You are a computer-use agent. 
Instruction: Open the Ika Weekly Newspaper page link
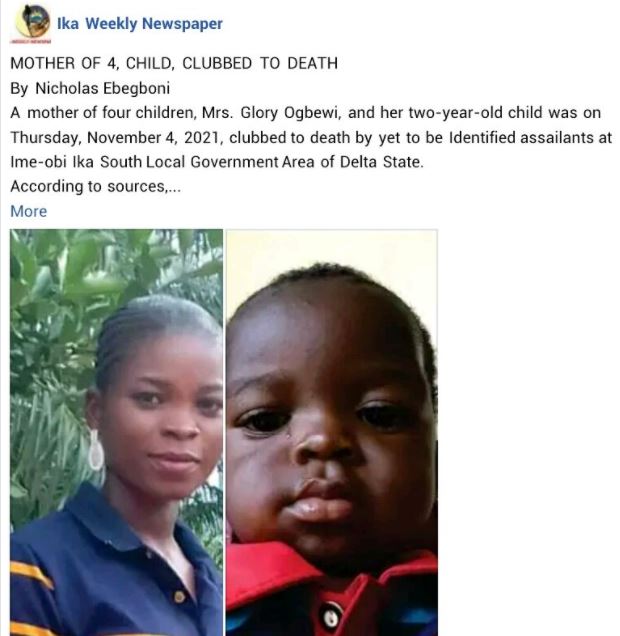[139, 24]
